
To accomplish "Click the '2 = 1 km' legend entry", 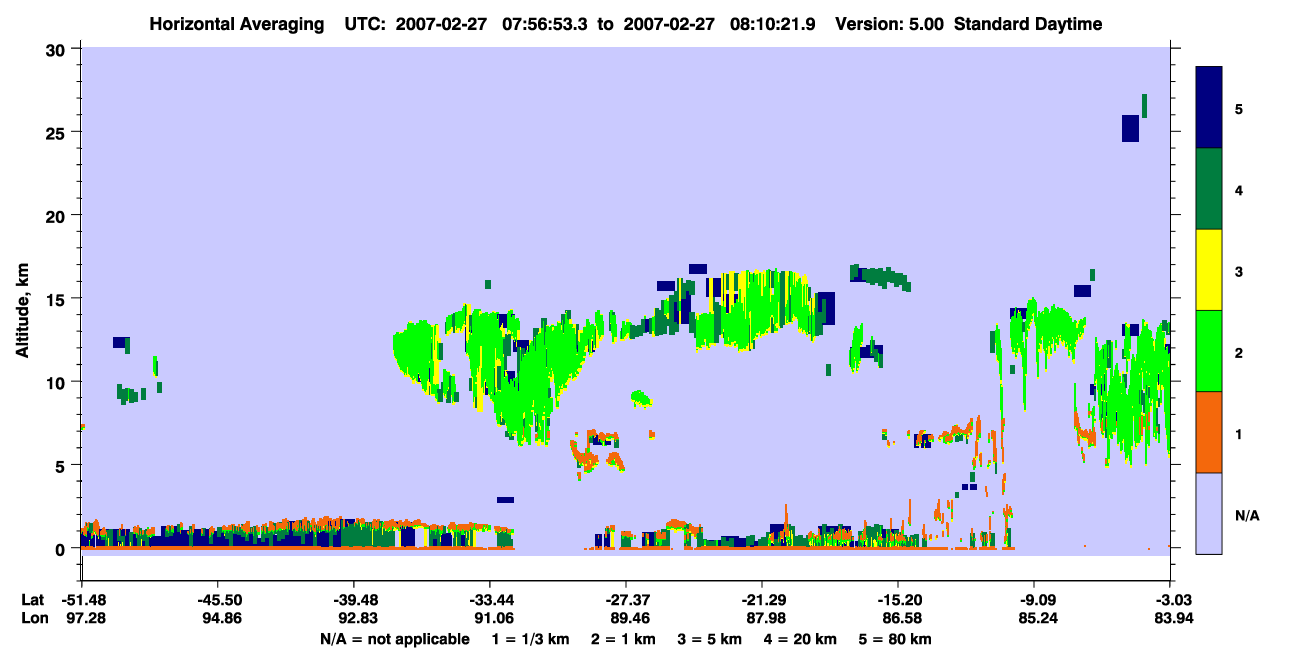I will pyautogui.click(x=621, y=639).
